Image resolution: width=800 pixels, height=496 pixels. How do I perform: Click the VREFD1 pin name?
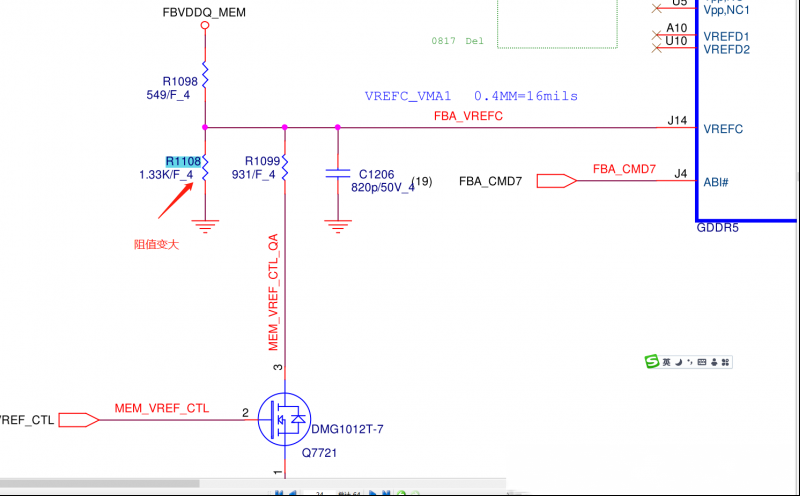(727, 36)
